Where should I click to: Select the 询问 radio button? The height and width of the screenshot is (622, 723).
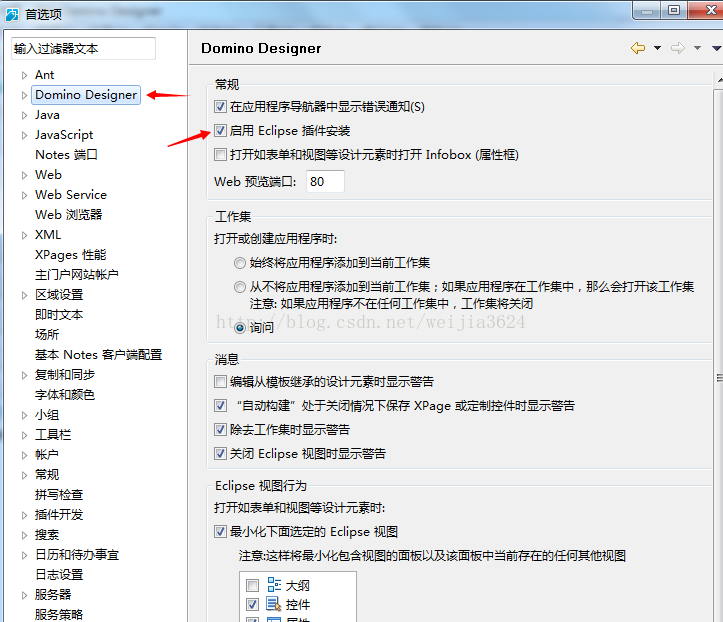[x=240, y=328]
